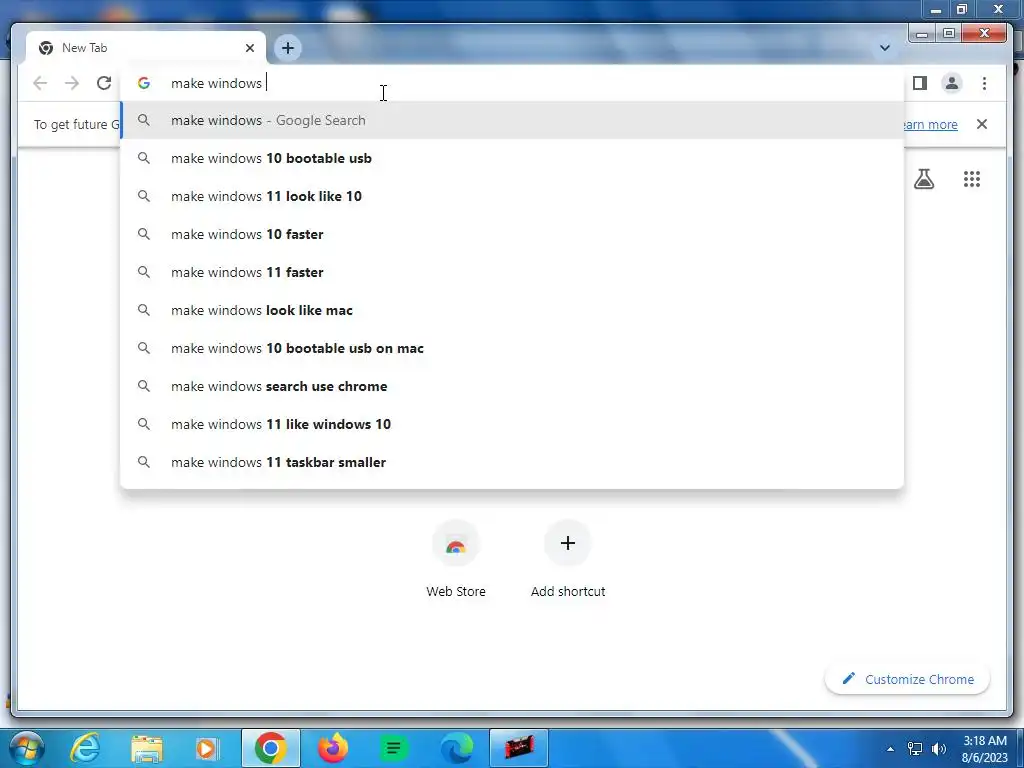Close the New Tab tab

coord(249,48)
